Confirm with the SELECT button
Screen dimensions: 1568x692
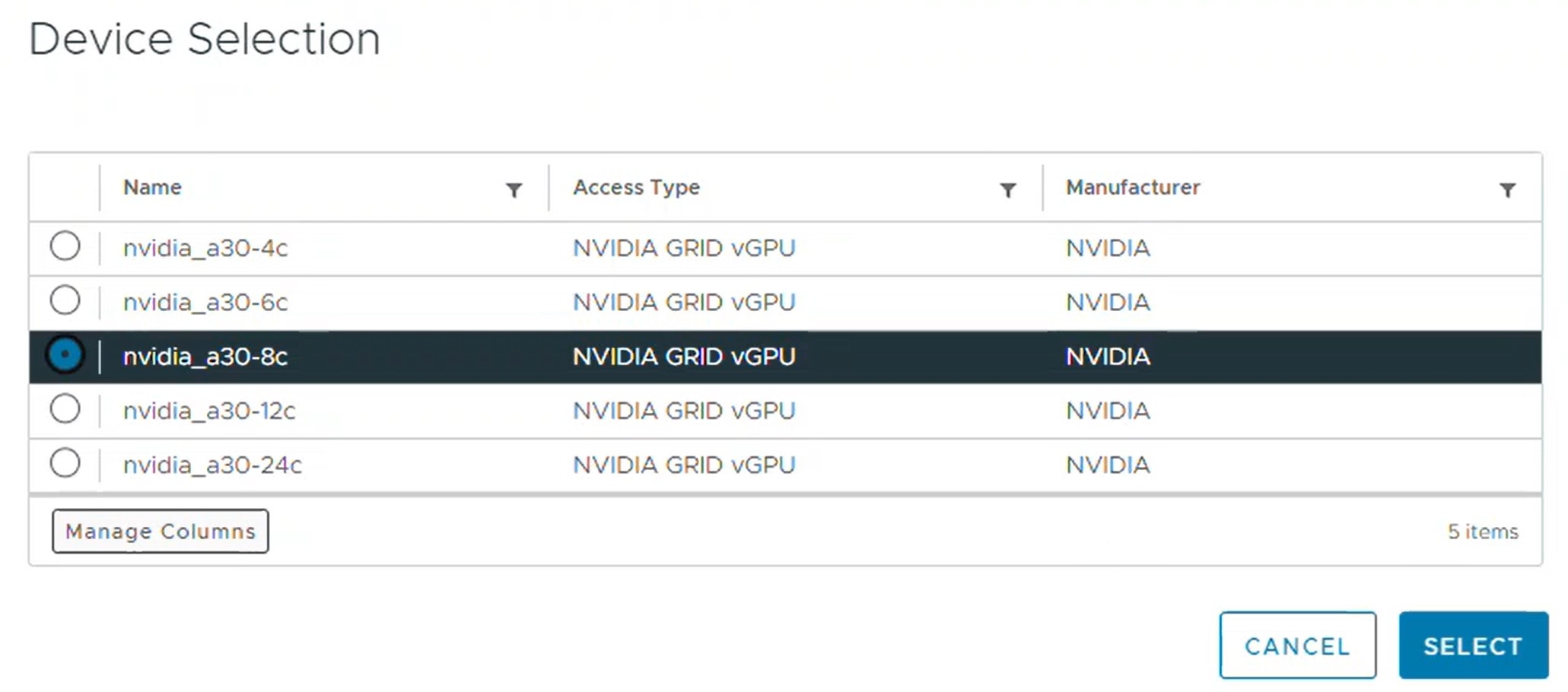[1474, 646]
